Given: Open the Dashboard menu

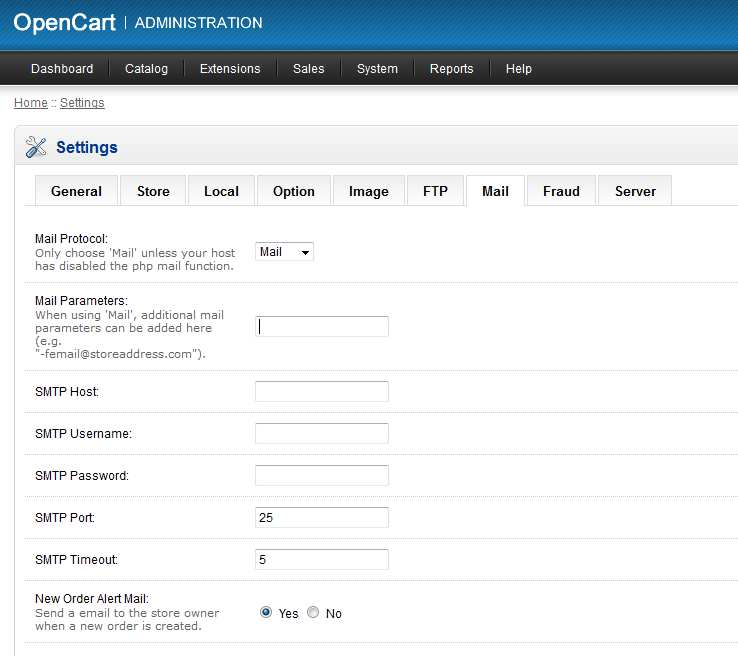Looking at the screenshot, I should pyautogui.click(x=62, y=69).
